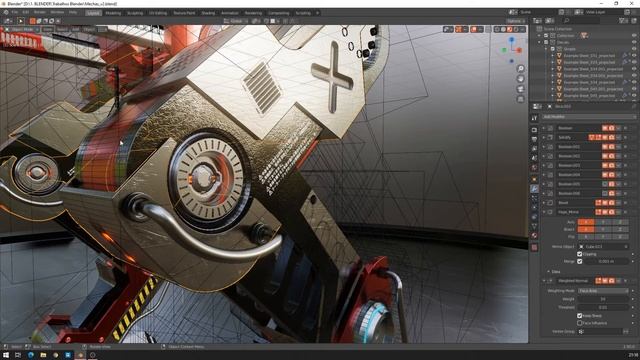Toggle perspective/orthographic gizmo button

tap(520, 99)
